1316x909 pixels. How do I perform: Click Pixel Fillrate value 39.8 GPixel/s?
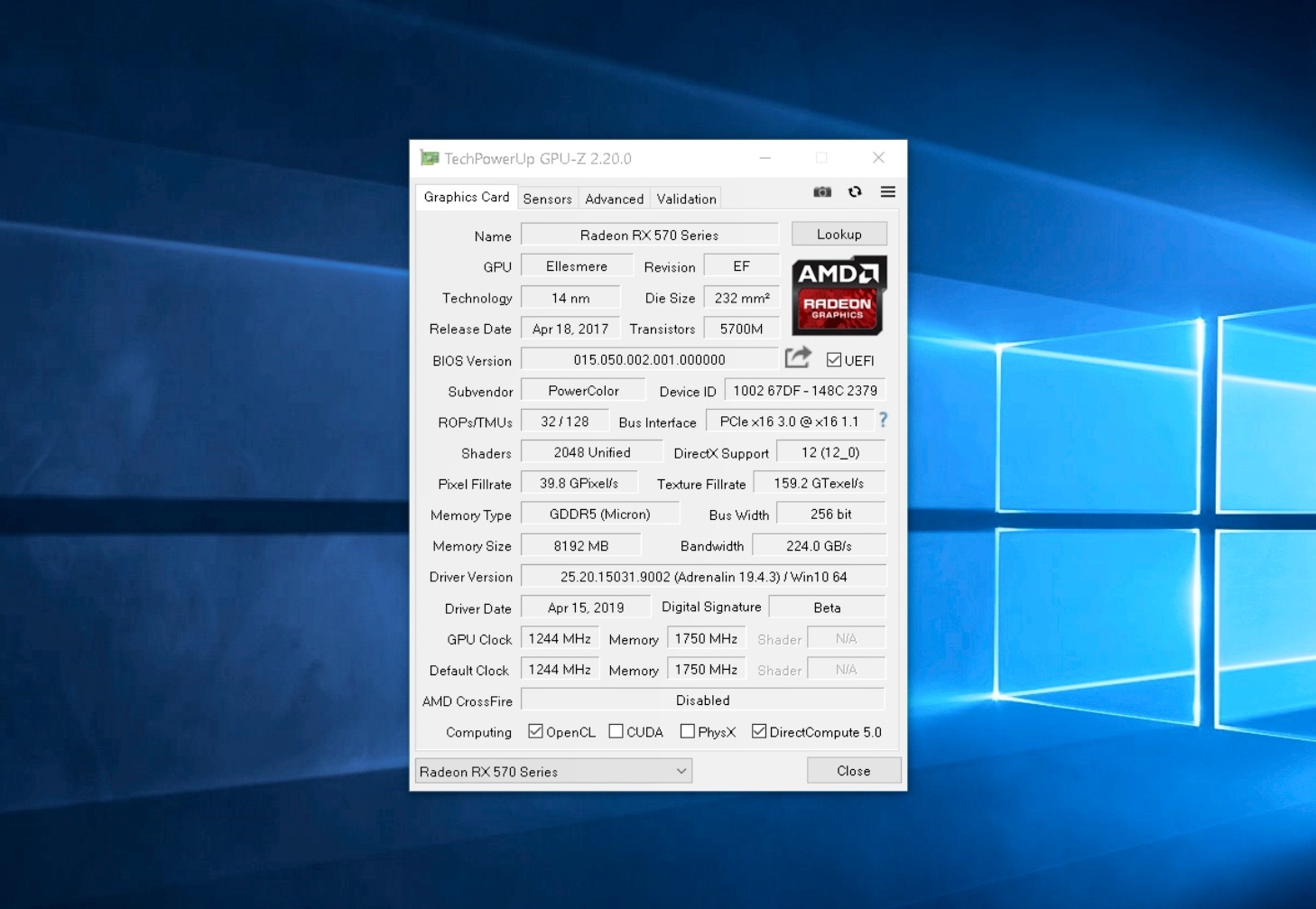point(579,483)
